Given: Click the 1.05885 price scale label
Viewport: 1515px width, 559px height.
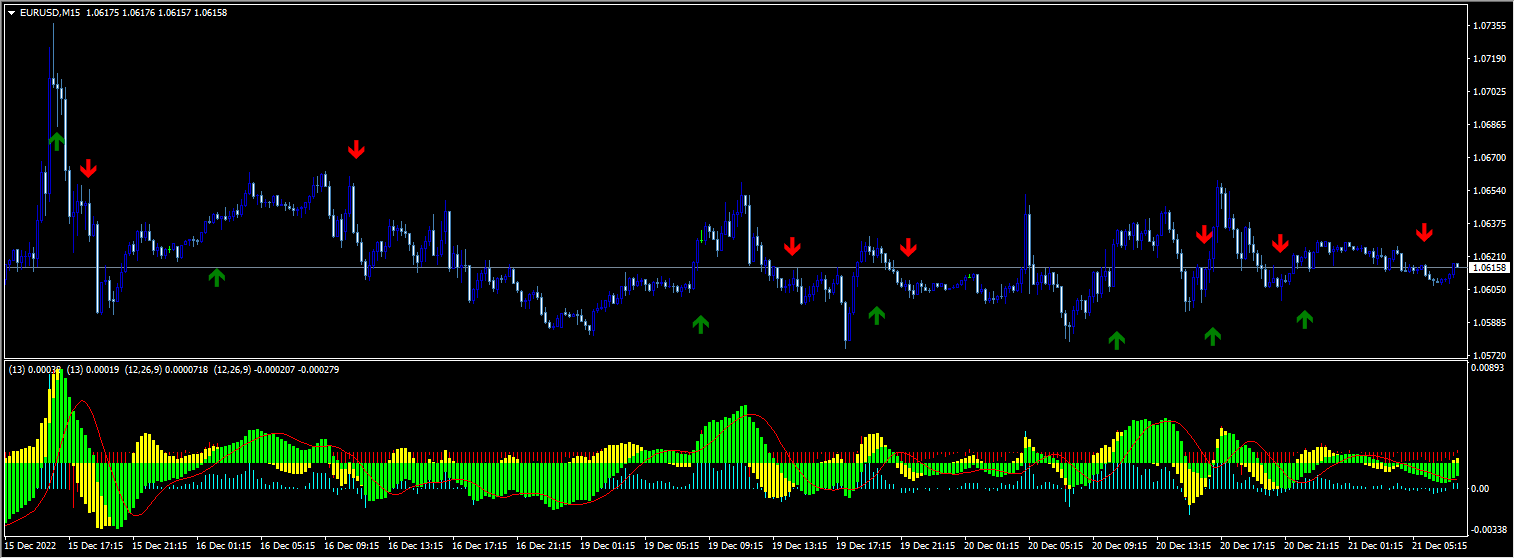Looking at the screenshot, I should pos(1490,322).
